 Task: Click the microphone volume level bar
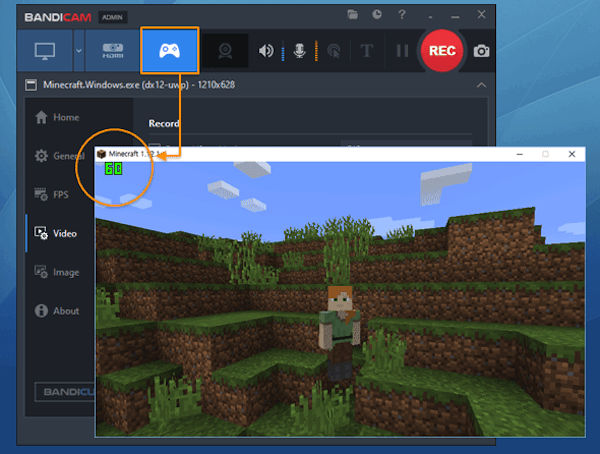[316, 51]
